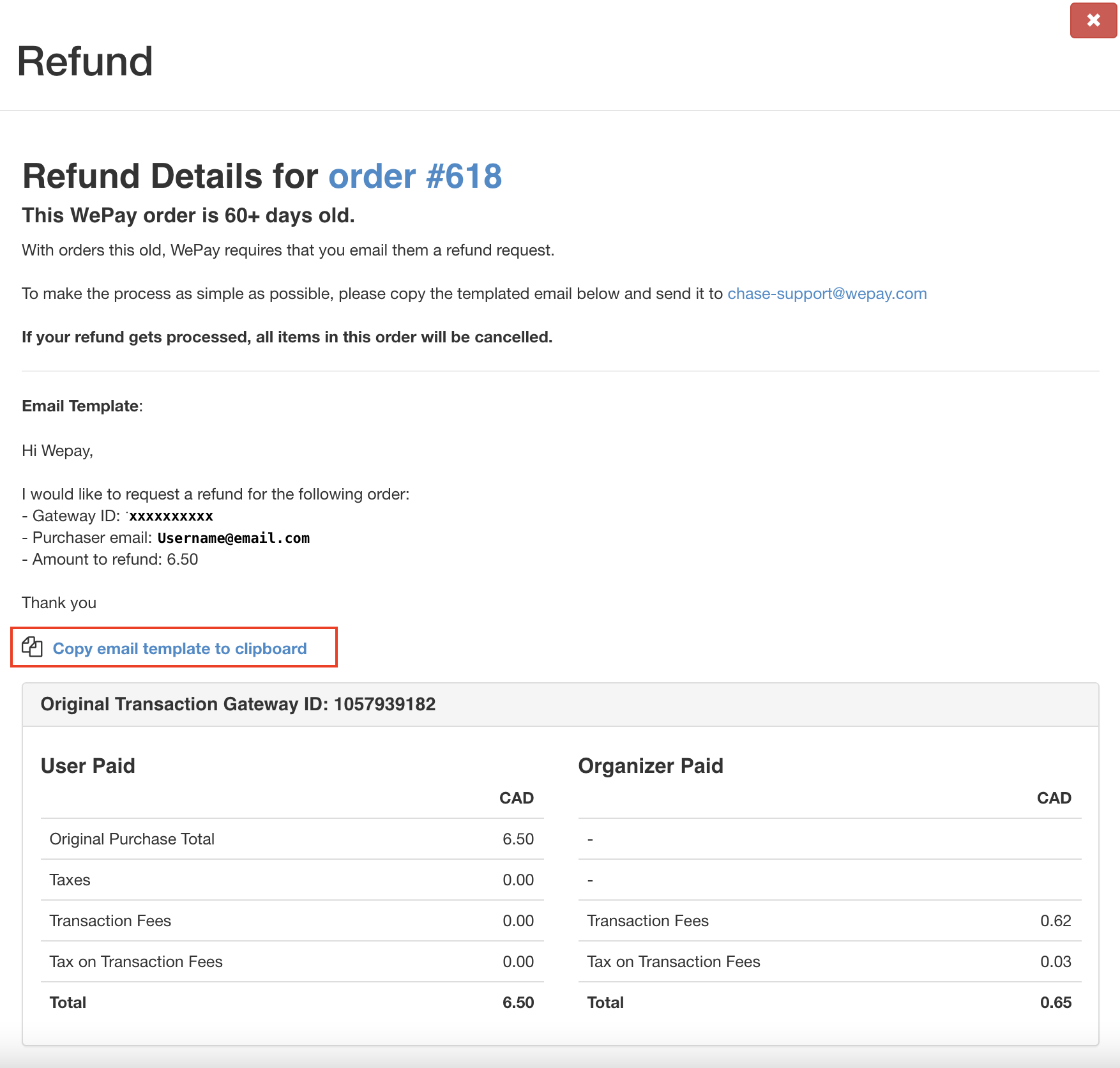The width and height of the screenshot is (1120, 1068).
Task: Select the Organizer Paid section title
Action: (x=650, y=765)
